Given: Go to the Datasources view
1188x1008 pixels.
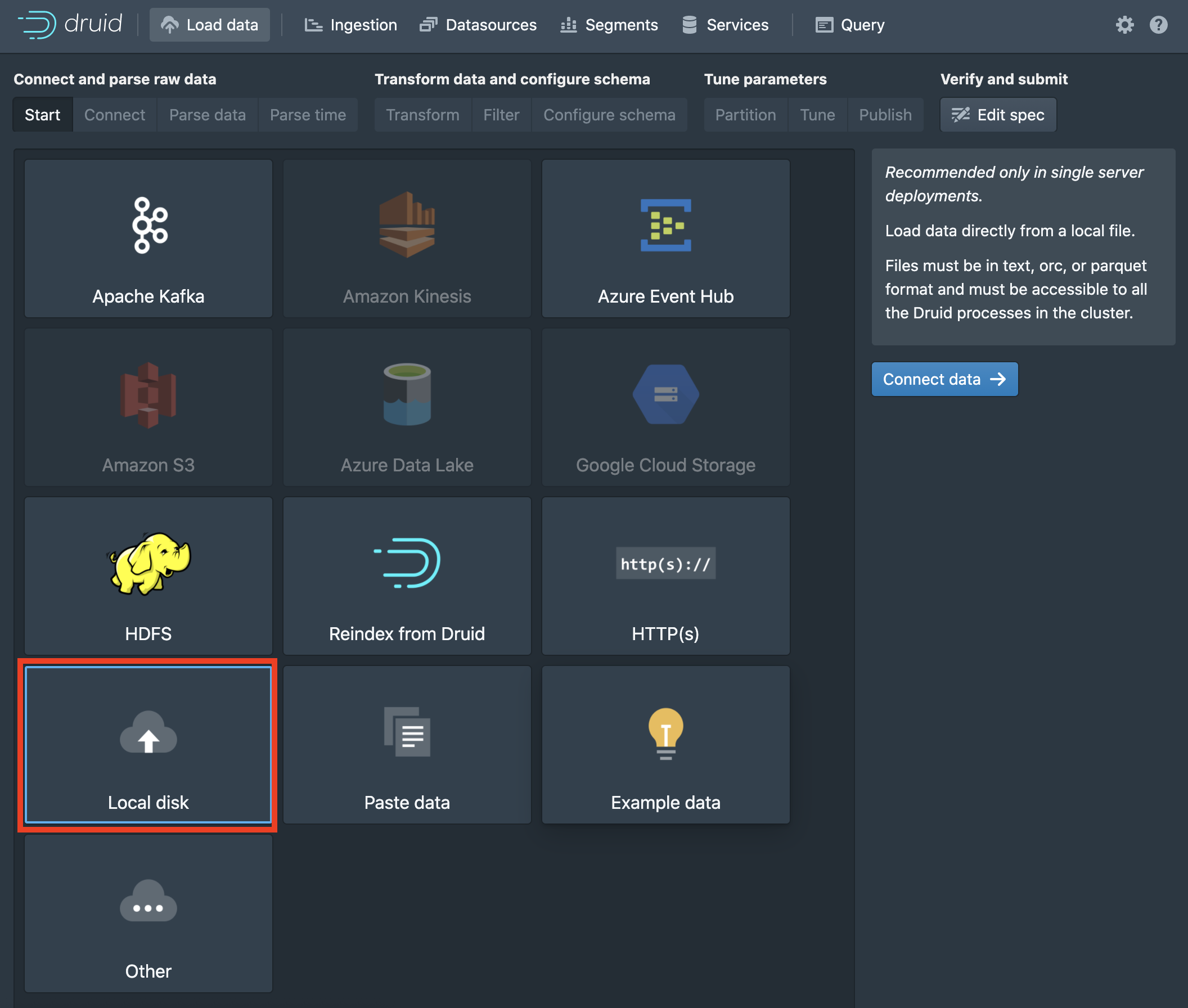Looking at the screenshot, I should (x=478, y=25).
